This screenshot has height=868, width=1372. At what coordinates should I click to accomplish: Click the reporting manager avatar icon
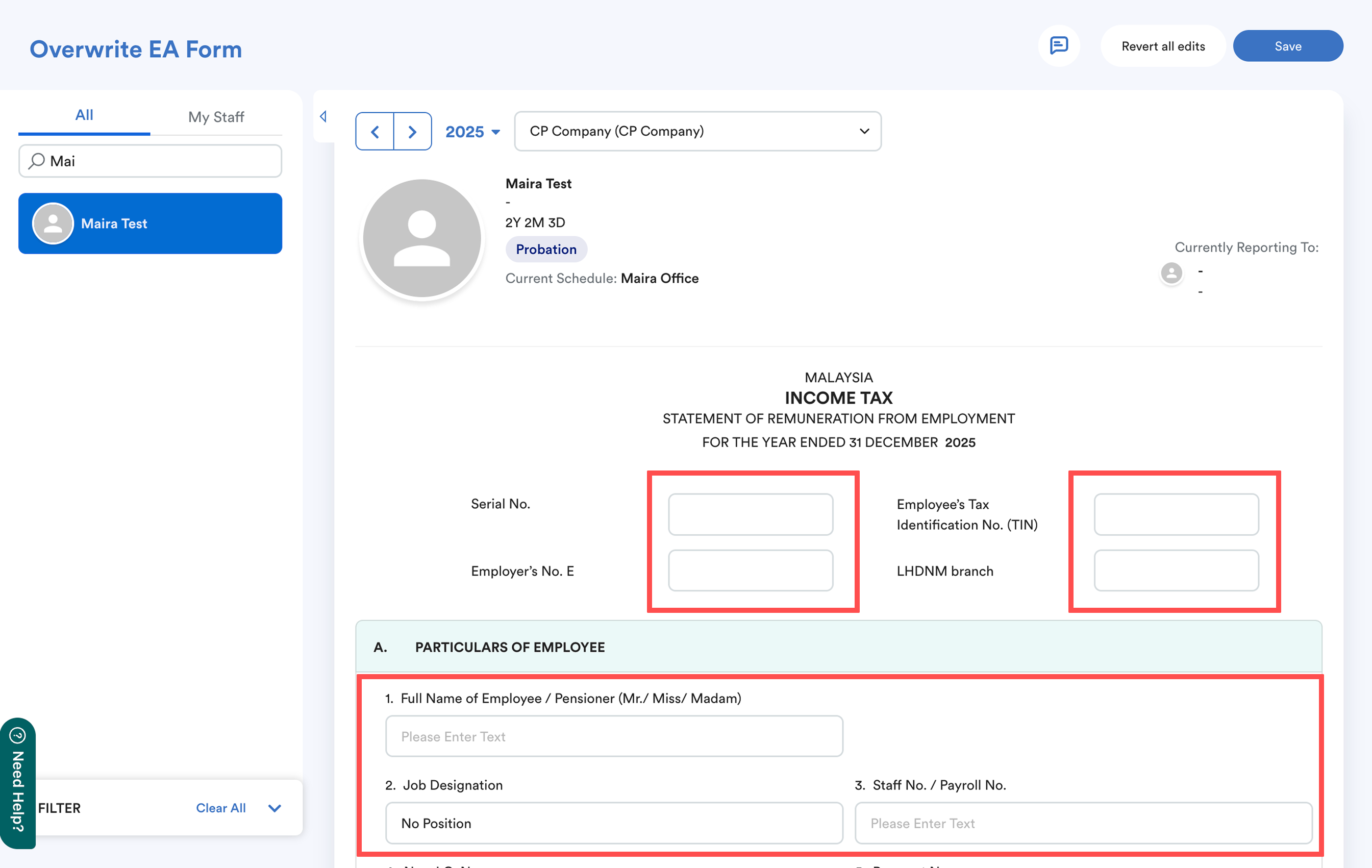point(1171,273)
